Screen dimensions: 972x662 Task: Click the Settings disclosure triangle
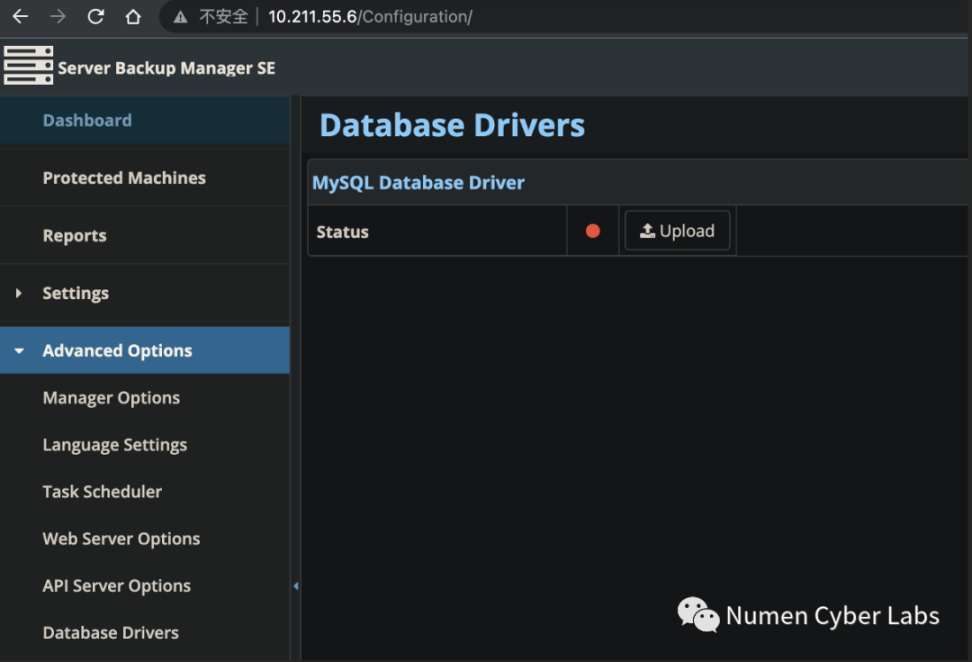pos(17,293)
